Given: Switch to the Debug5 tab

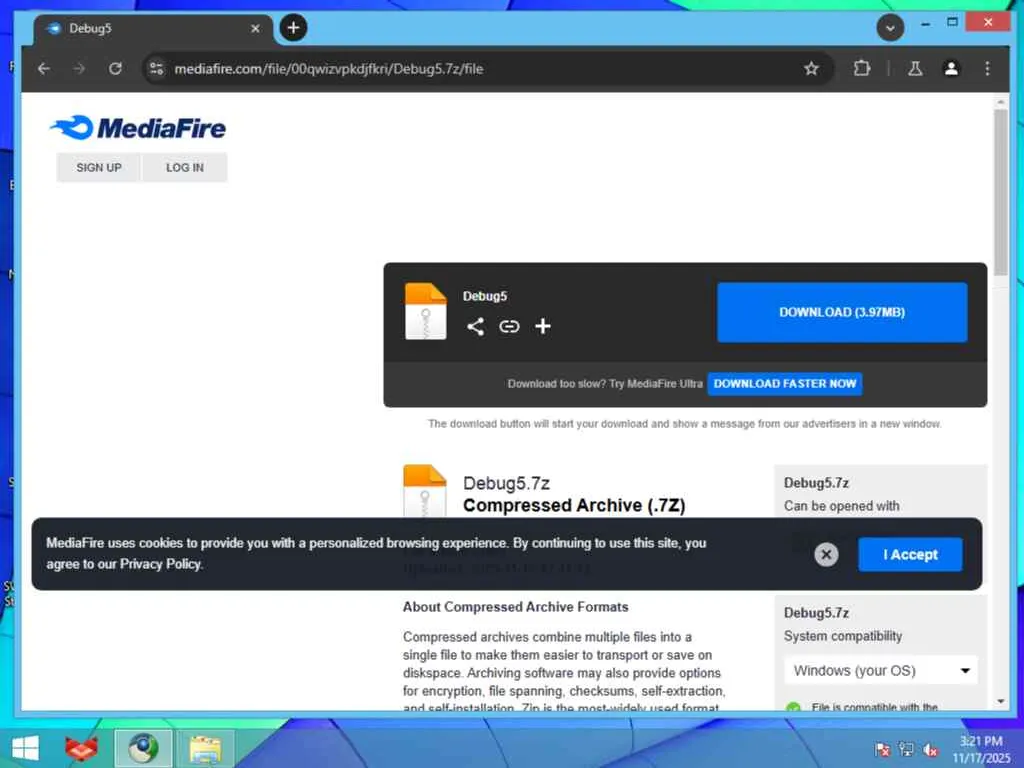Looking at the screenshot, I should 154,29.
